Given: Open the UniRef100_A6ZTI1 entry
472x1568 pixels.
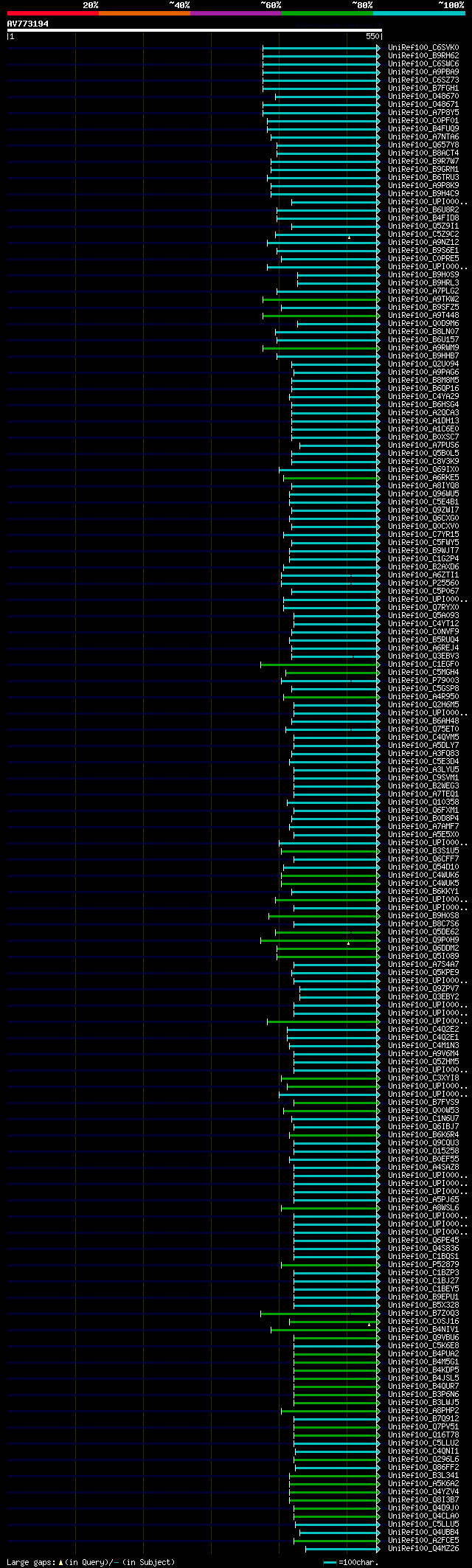Looking at the screenshot, I should [x=423, y=575].
